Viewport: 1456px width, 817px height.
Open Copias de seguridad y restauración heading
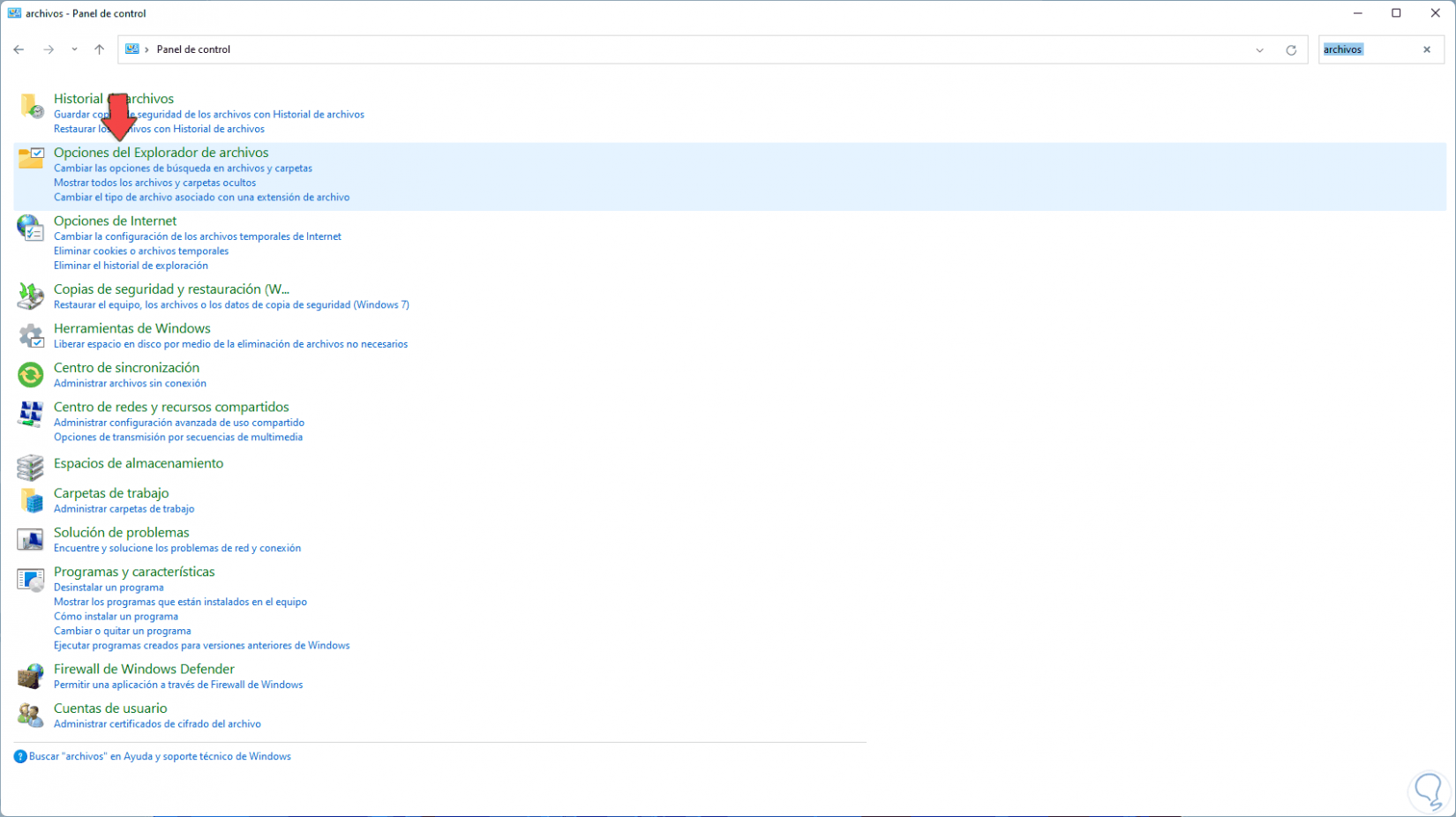tap(171, 289)
